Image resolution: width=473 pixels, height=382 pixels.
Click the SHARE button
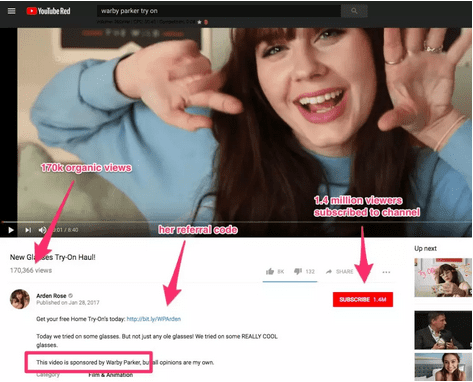(x=339, y=272)
